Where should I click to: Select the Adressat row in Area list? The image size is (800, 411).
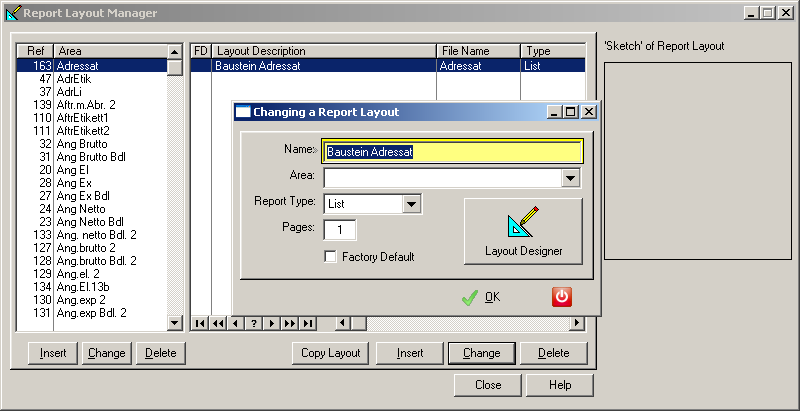92,66
